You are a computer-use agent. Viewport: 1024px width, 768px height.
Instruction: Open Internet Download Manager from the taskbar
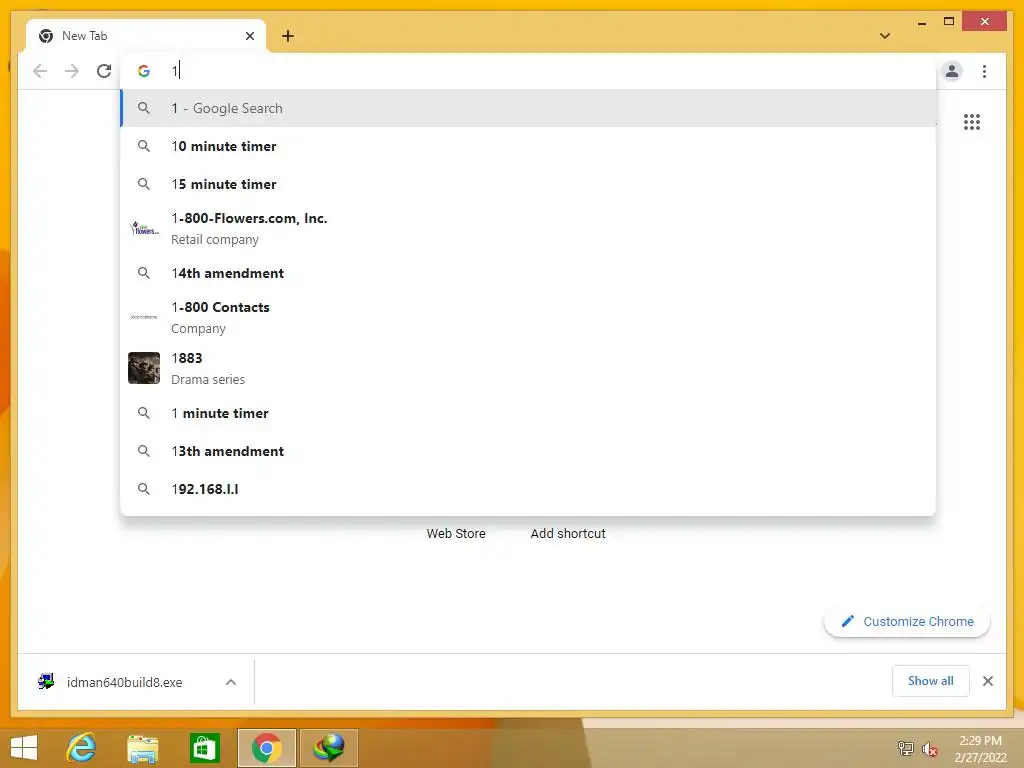point(328,748)
